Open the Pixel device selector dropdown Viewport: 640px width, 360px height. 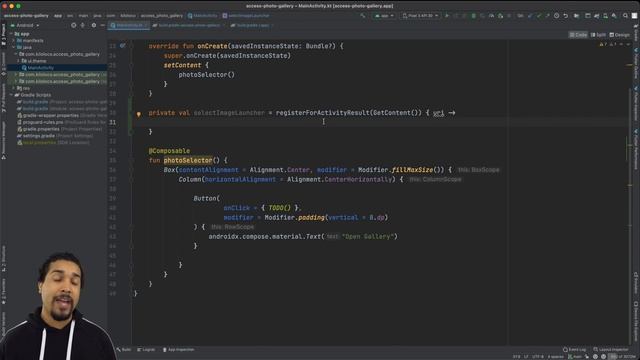pyautogui.click(x=420, y=16)
